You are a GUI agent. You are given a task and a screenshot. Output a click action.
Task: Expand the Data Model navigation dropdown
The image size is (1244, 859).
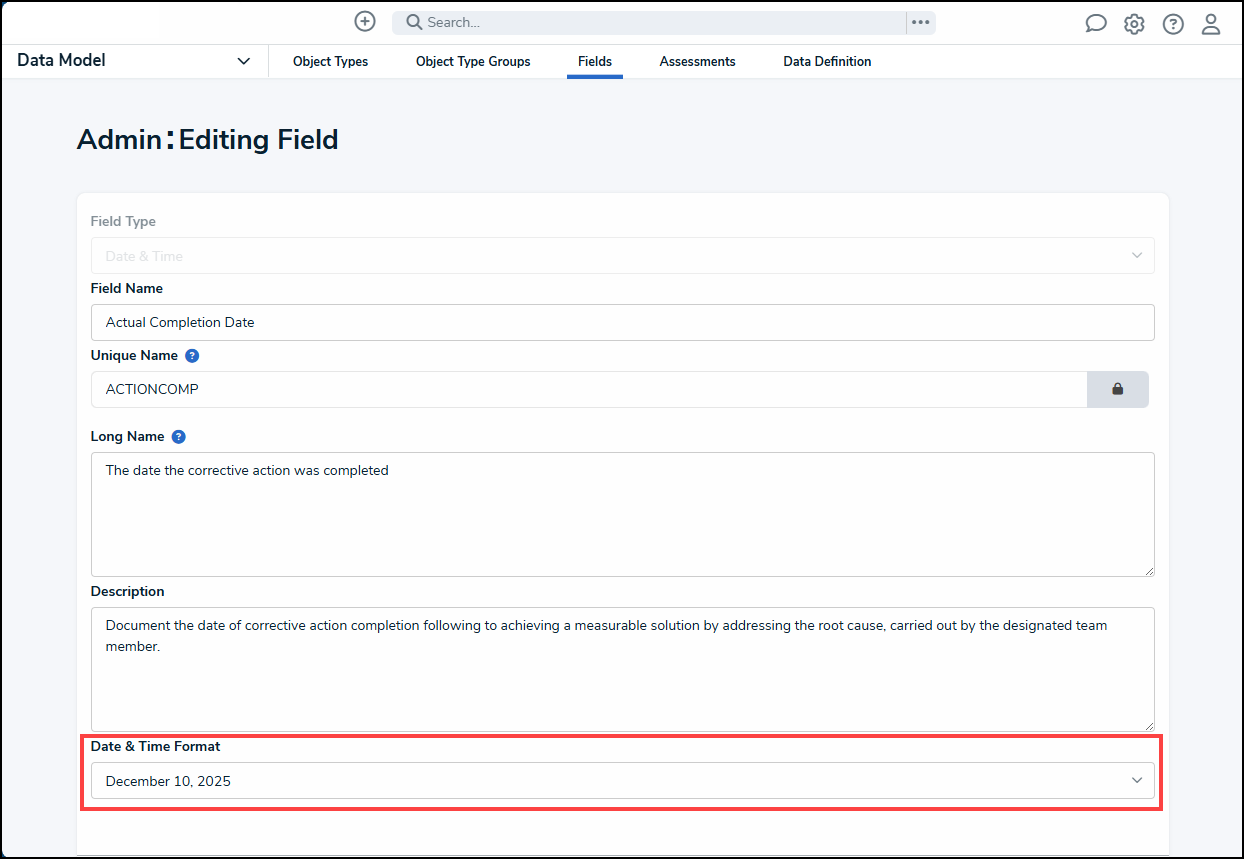[243, 60]
